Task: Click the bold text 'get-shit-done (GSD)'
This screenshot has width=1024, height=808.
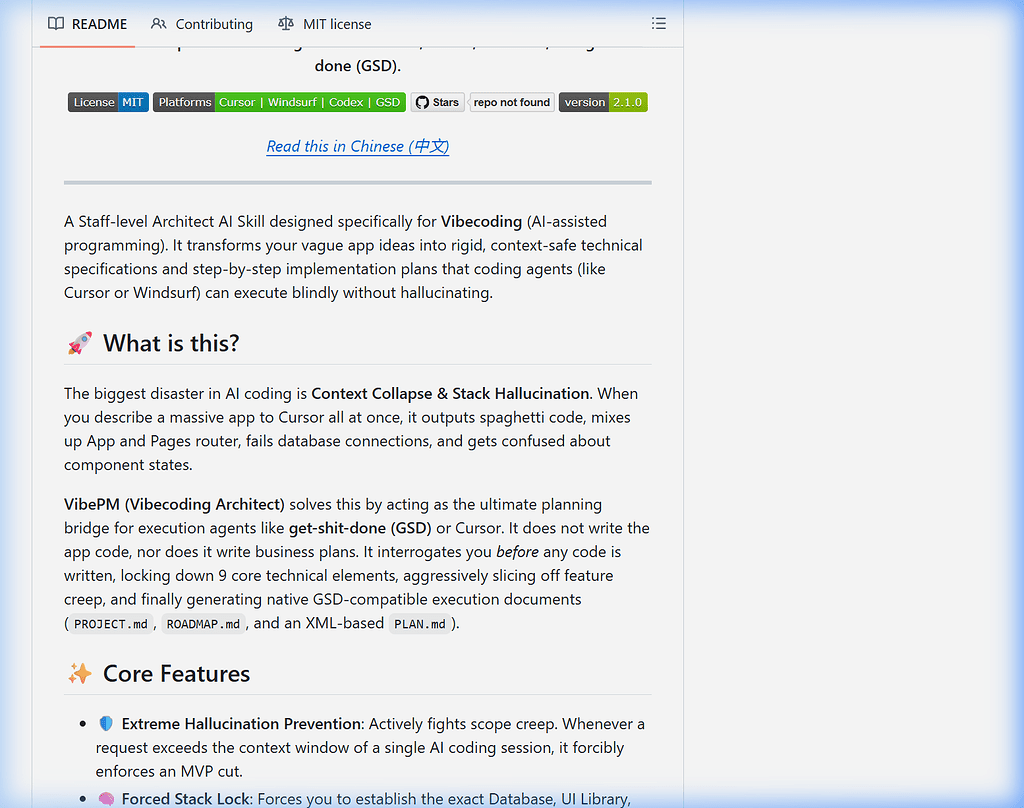Action: (x=360, y=528)
